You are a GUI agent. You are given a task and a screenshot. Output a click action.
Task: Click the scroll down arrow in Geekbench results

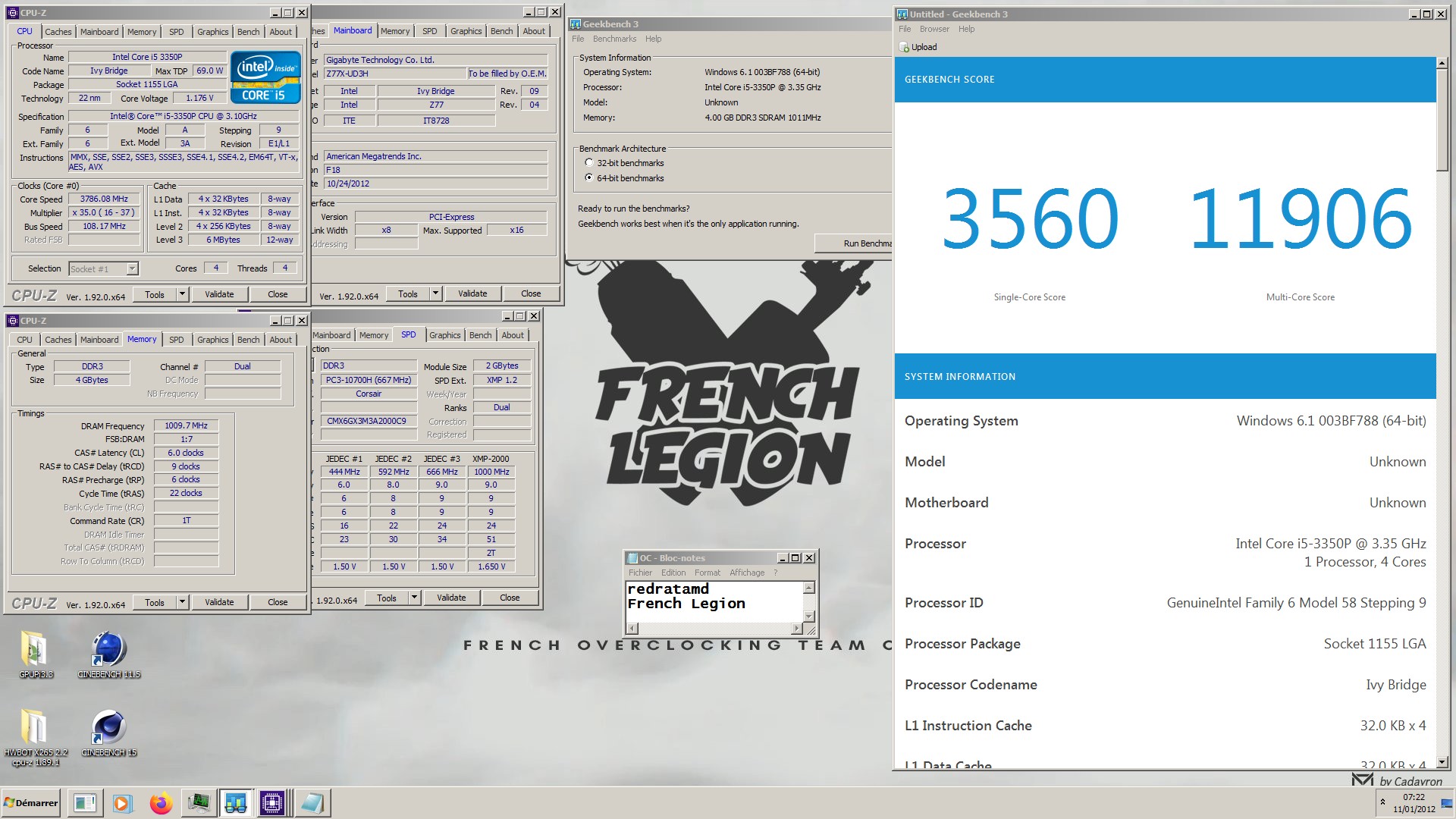click(1442, 761)
